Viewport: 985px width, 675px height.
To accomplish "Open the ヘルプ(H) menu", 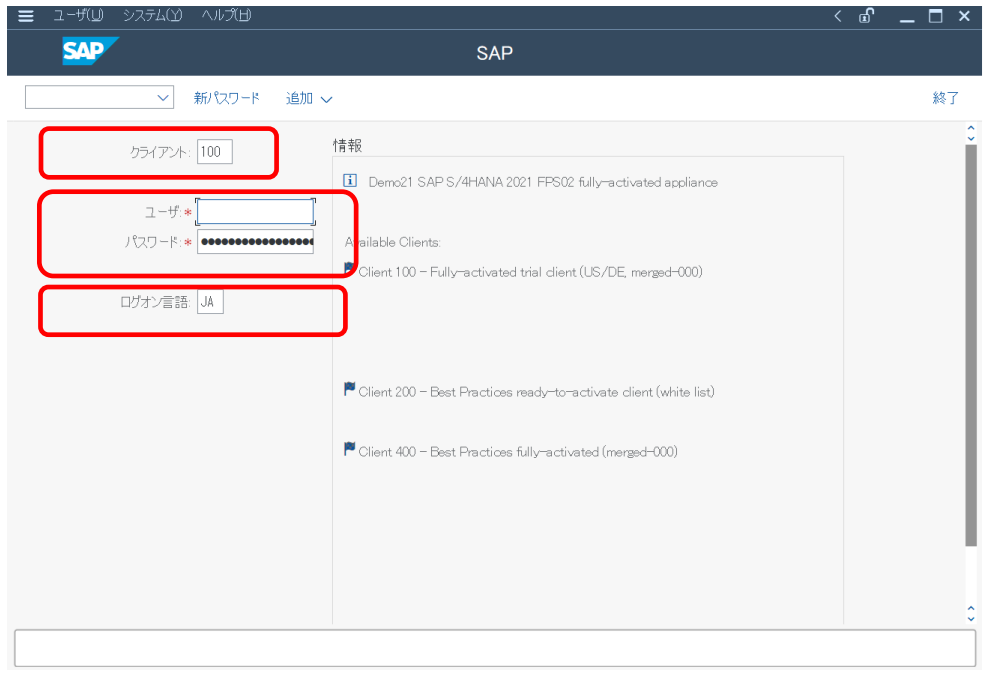I will point(226,16).
